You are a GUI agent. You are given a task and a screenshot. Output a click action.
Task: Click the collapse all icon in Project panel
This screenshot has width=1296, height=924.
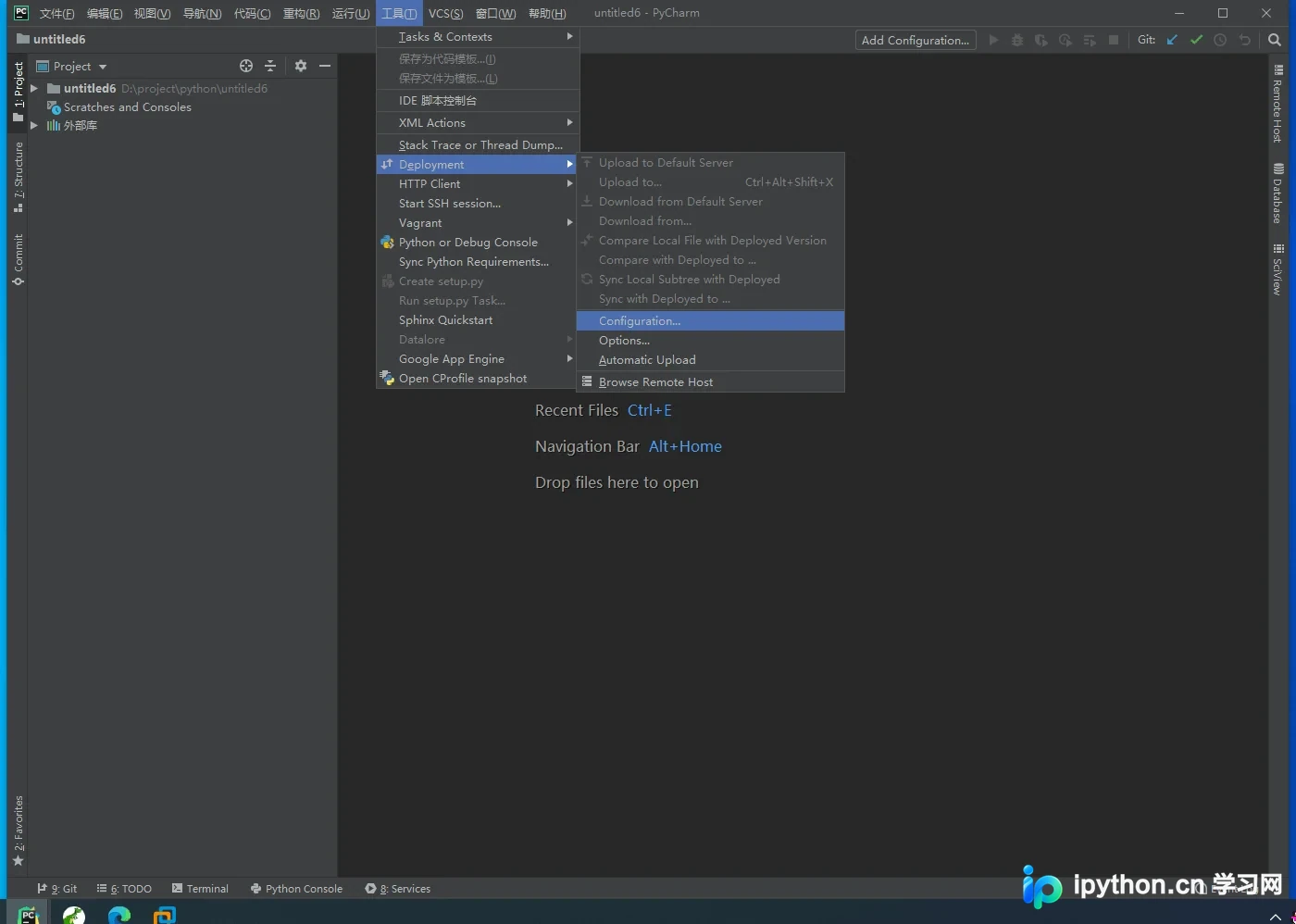[270, 66]
